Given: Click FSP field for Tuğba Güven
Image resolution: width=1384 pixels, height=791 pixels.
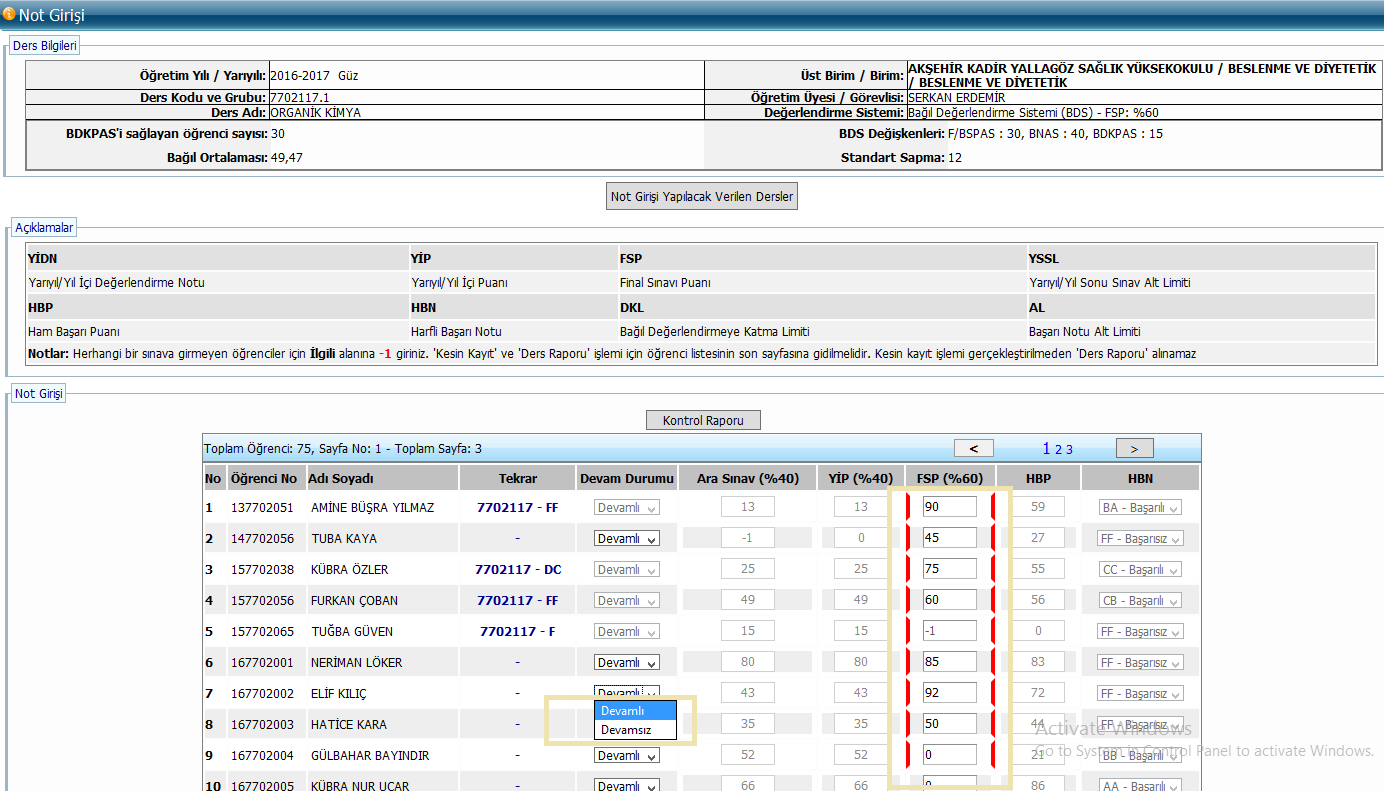Looking at the screenshot, I should pos(950,631).
